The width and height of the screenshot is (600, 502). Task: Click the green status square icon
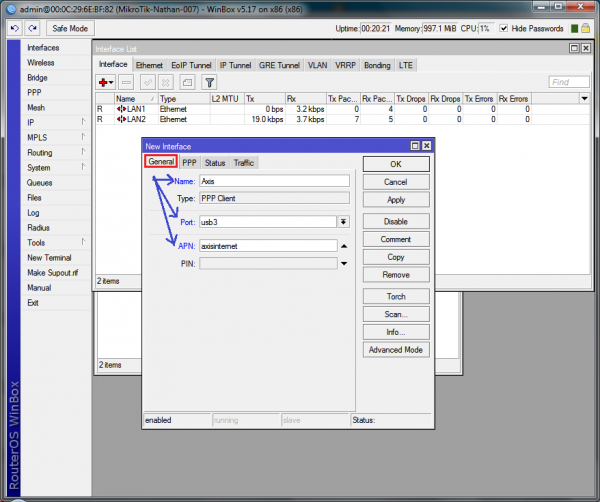pos(574,28)
